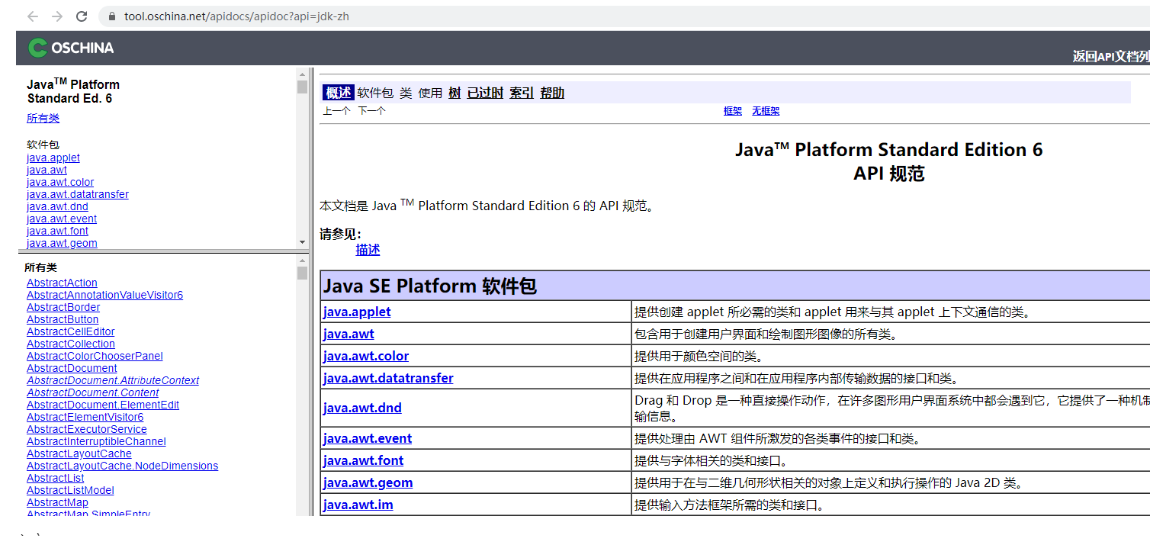Open java.awt.datatransfer in the packages table

388,378
